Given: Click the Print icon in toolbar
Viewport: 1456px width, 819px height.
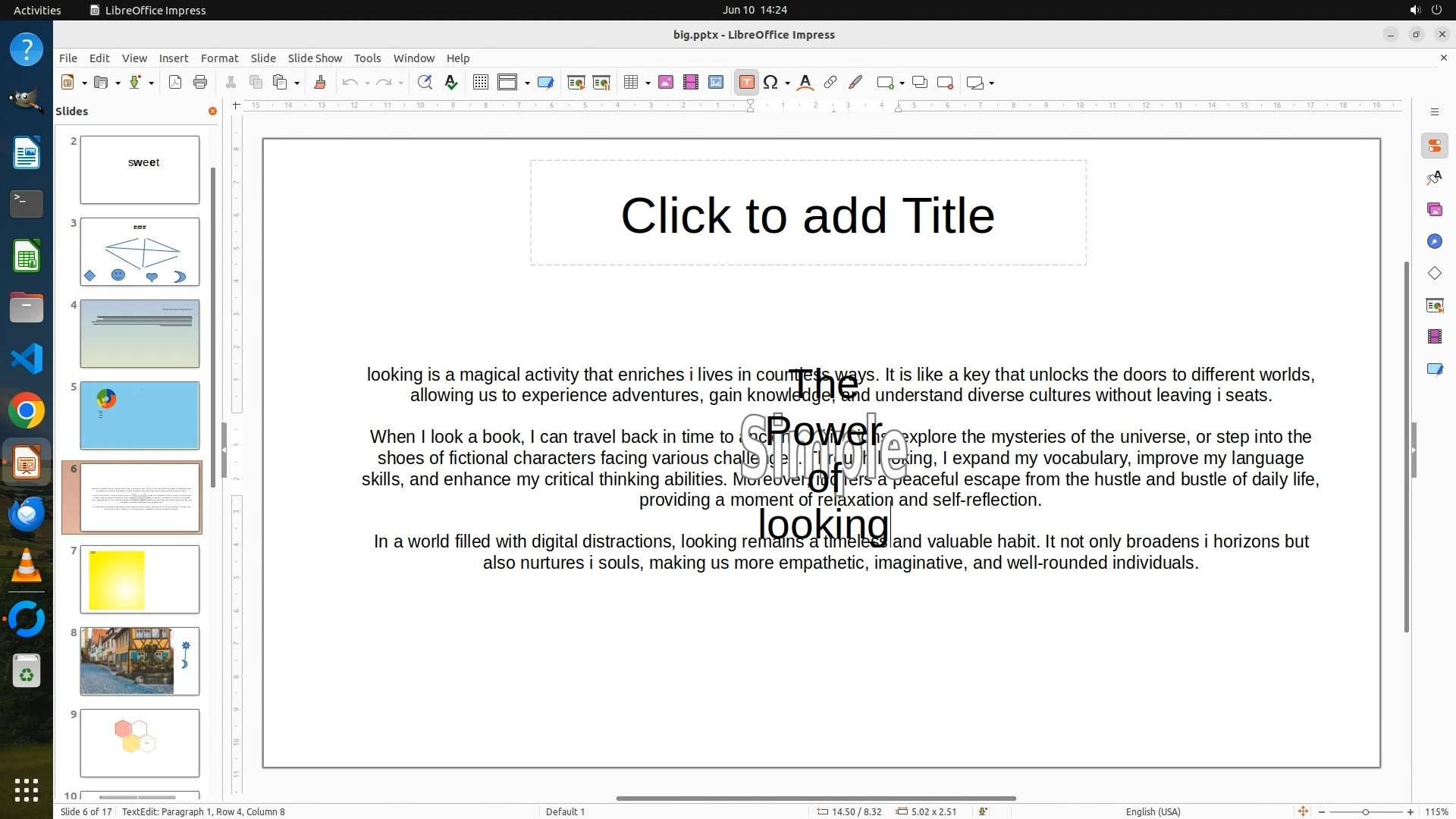Looking at the screenshot, I should click(x=200, y=83).
